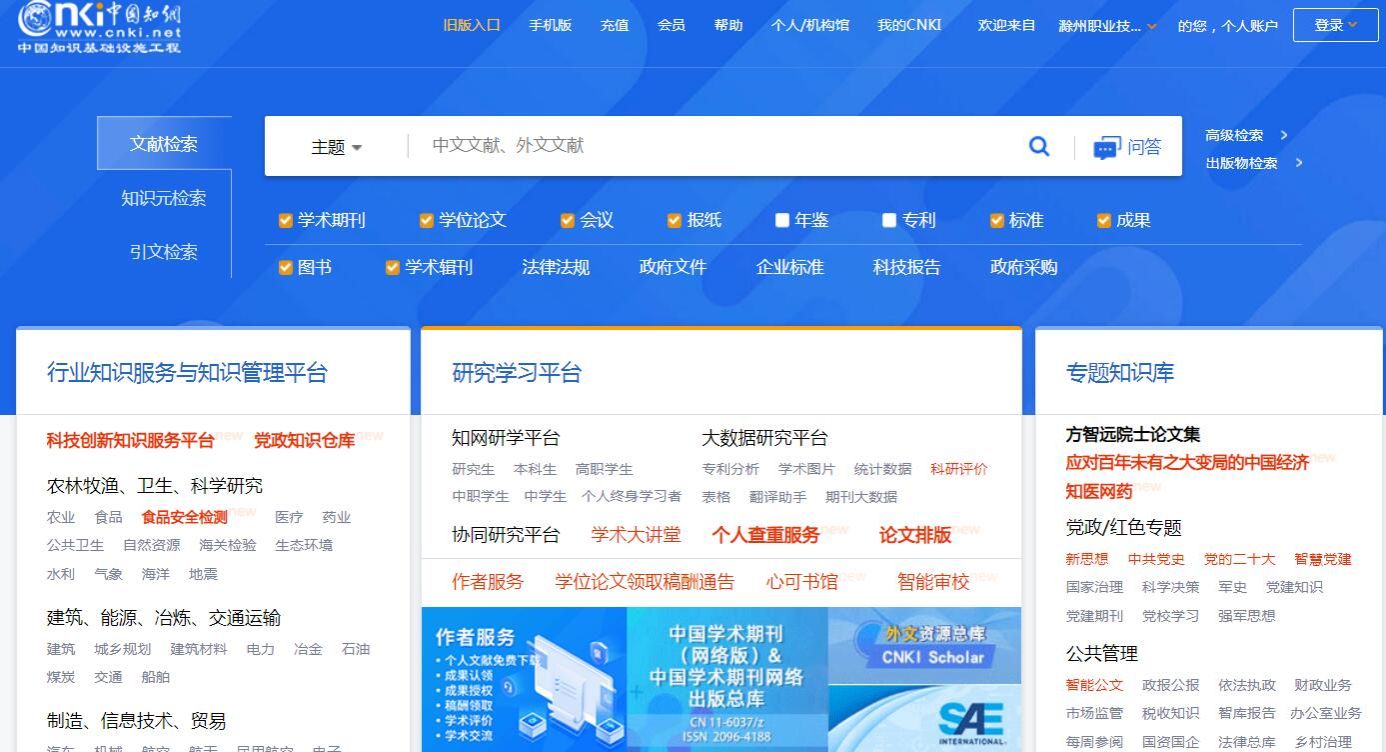Screen dimensions: 1386x752
Task: Open 个人查重服务 link
Action: (765, 535)
